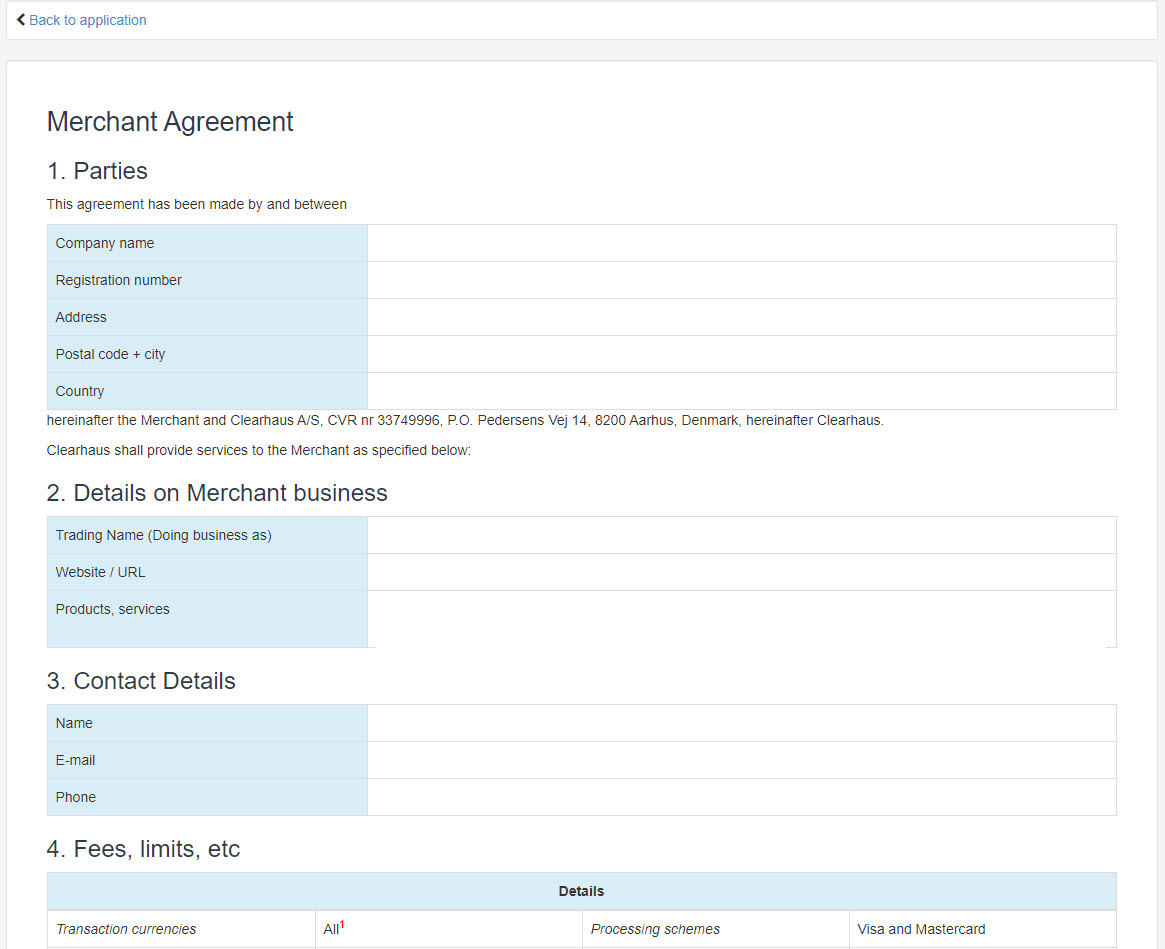Click the Registration number value cell
The height and width of the screenshot is (949, 1165).
coord(741,280)
